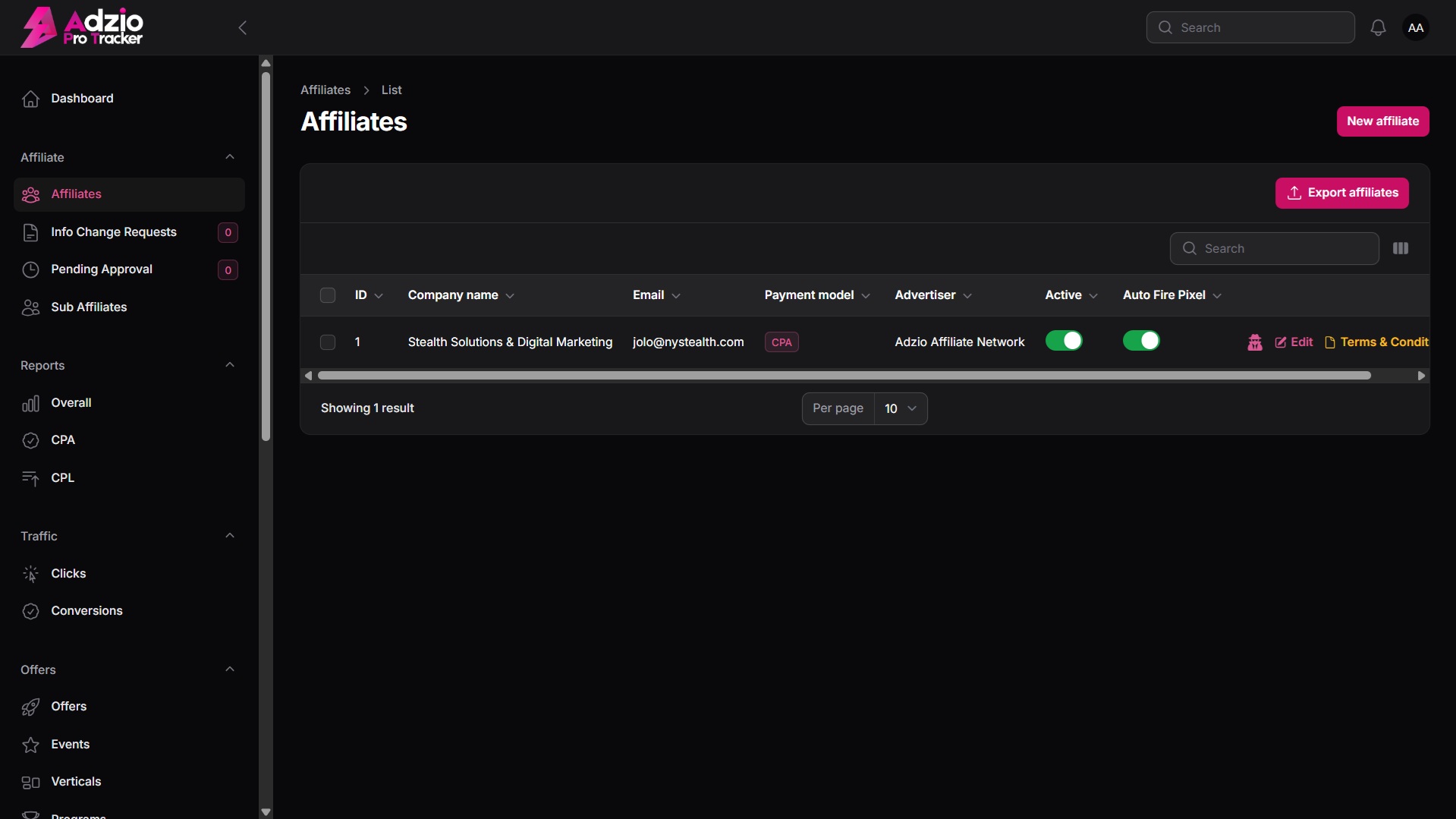This screenshot has width=1456, height=819.
Task: Click the Pending Approval clock icon
Action: [30, 270]
